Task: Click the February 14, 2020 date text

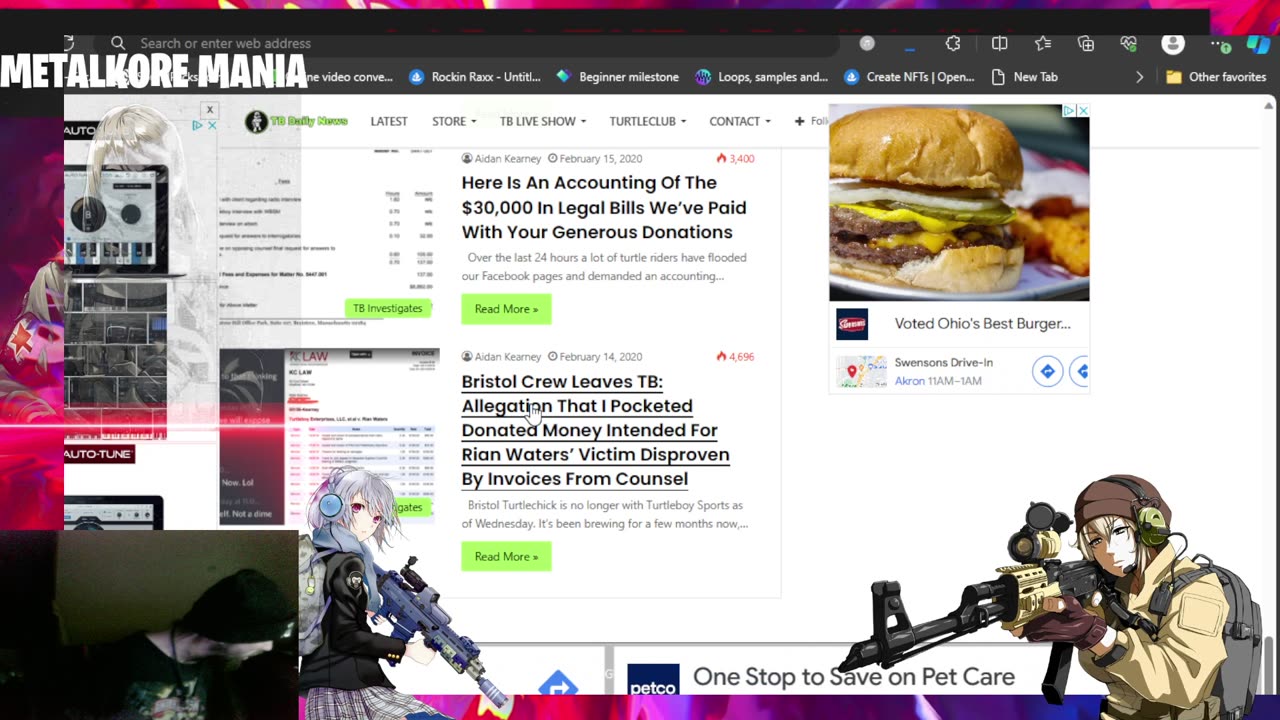Action: pos(601,357)
